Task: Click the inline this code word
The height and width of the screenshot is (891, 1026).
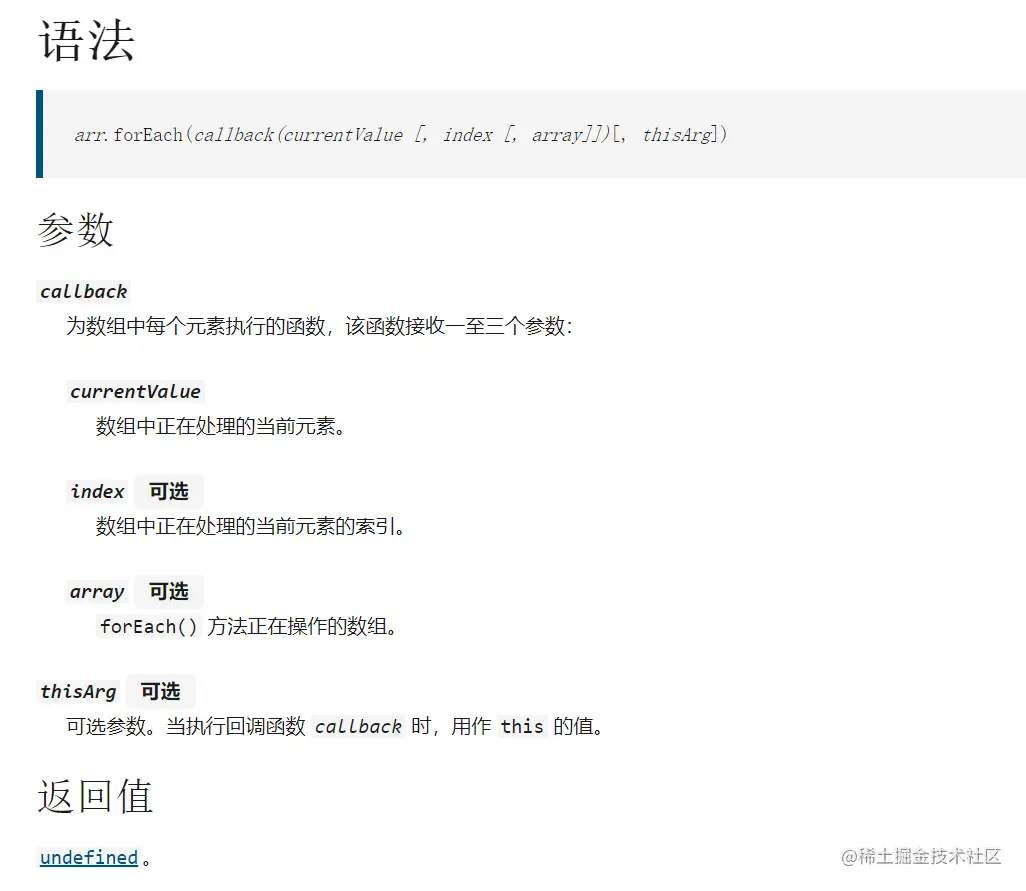Action: (x=522, y=727)
